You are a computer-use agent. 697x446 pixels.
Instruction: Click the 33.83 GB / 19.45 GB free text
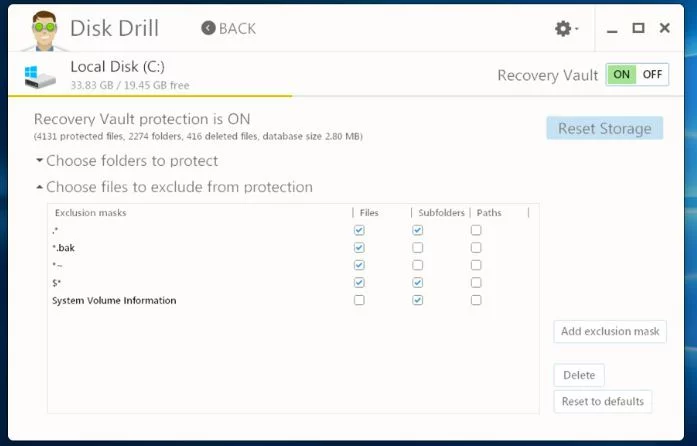pos(130,85)
